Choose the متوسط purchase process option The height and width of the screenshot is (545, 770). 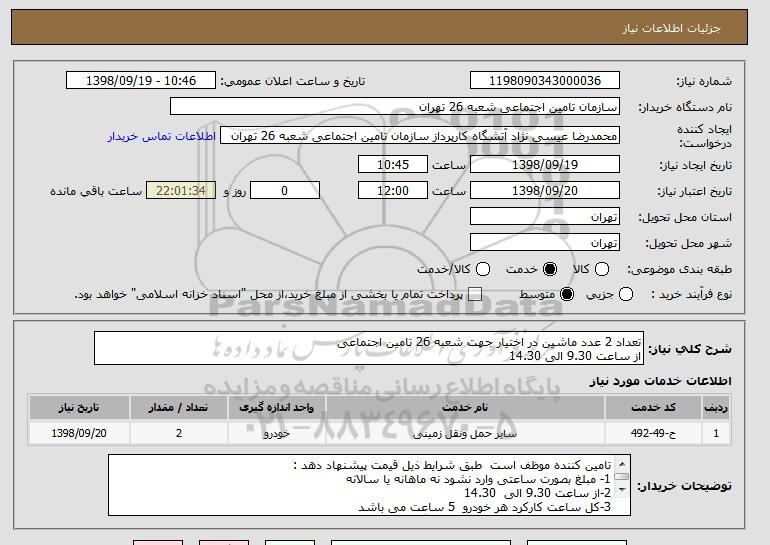pyautogui.click(x=567, y=294)
